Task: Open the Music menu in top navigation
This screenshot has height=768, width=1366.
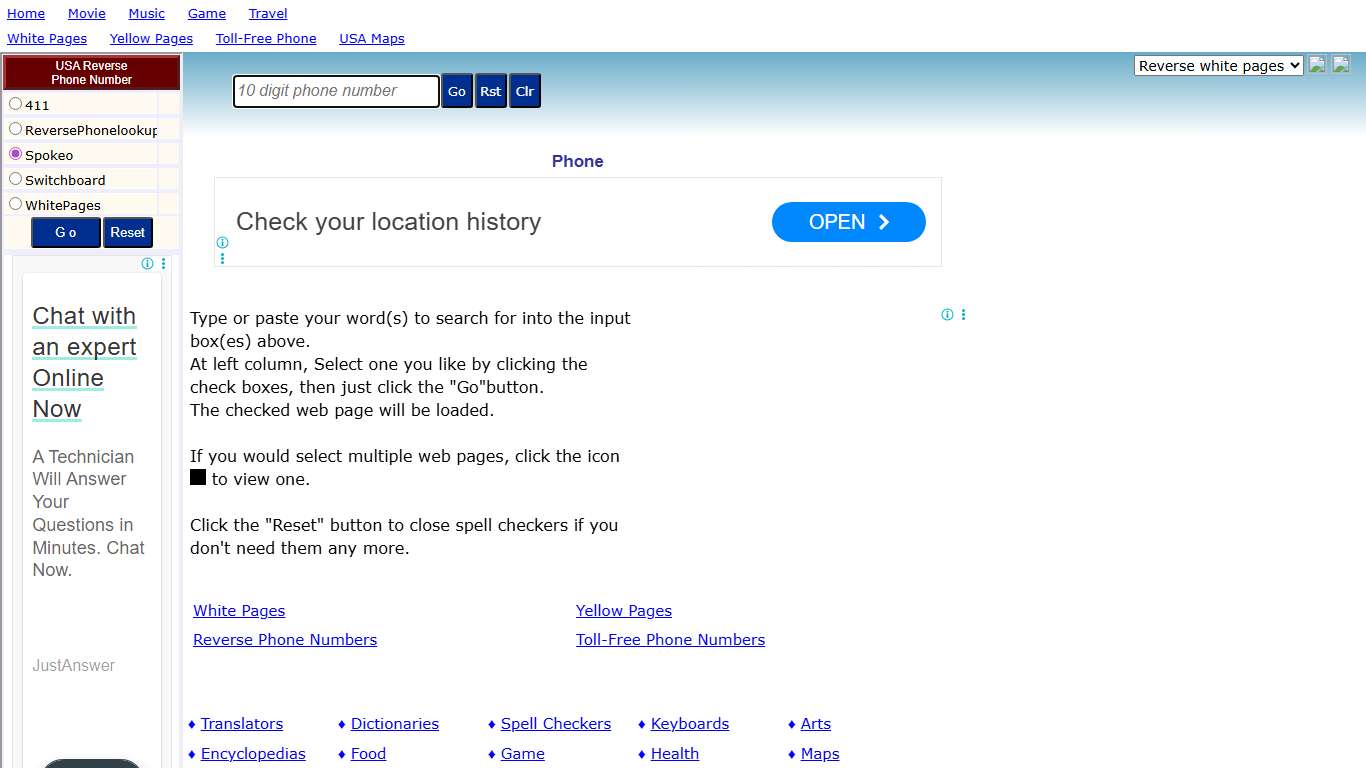Action: click(147, 14)
